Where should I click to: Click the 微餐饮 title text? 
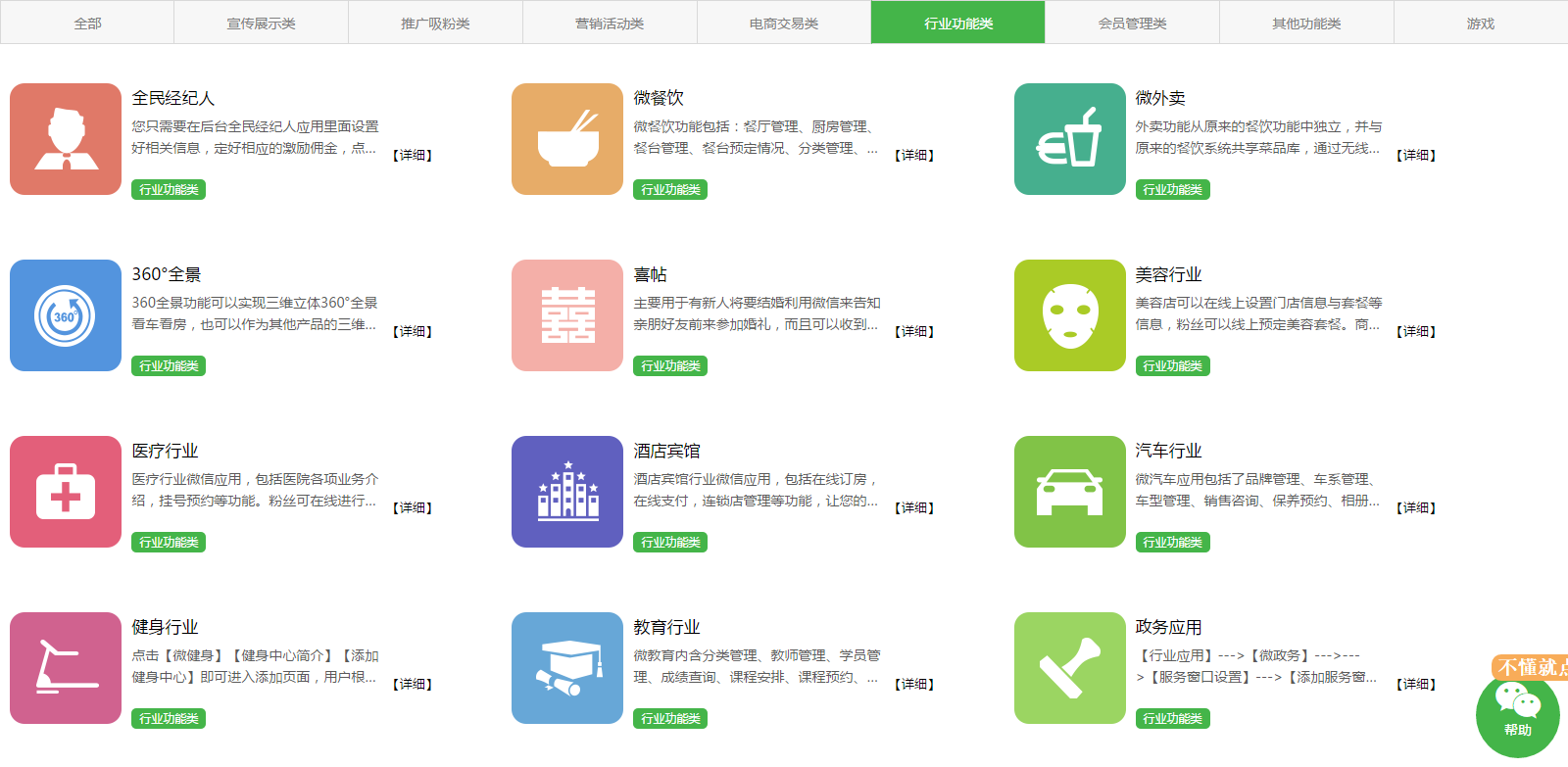click(659, 98)
